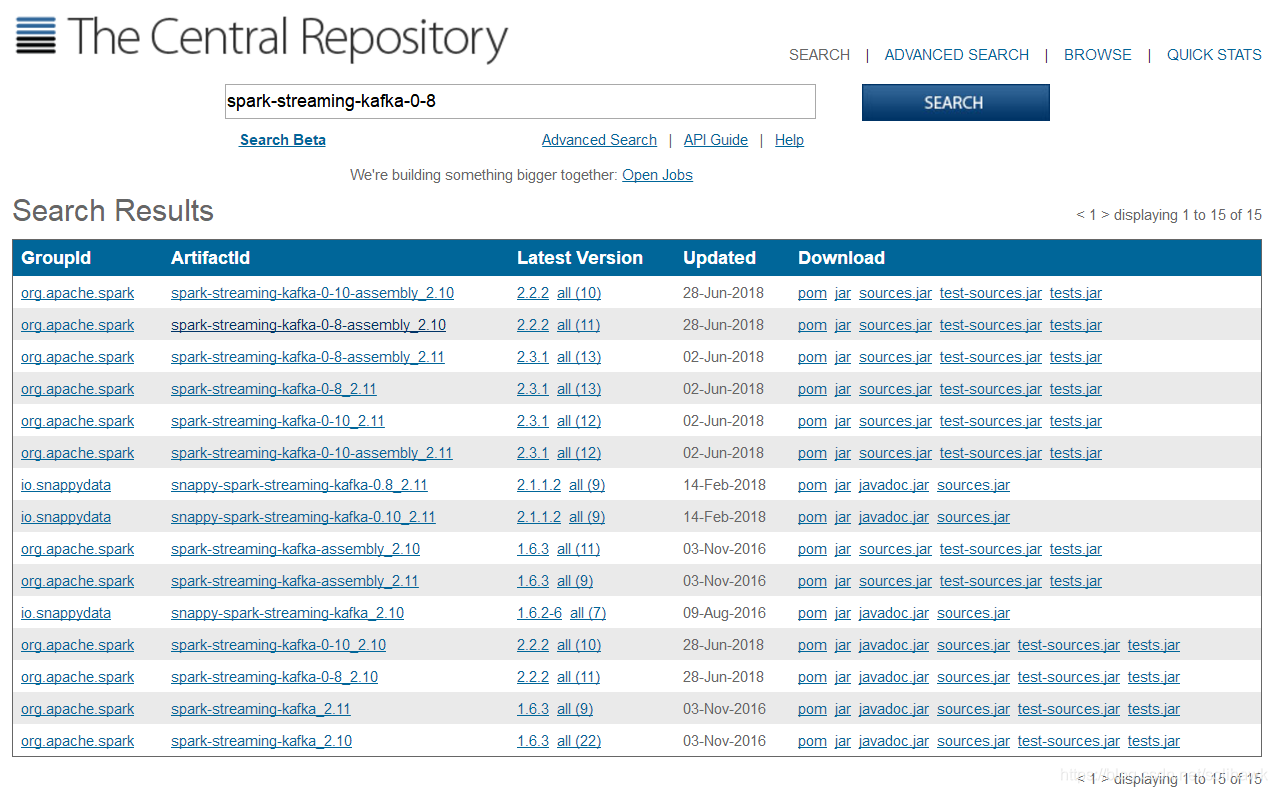Open Advanced Search link below search box

click(x=599, y=140)
